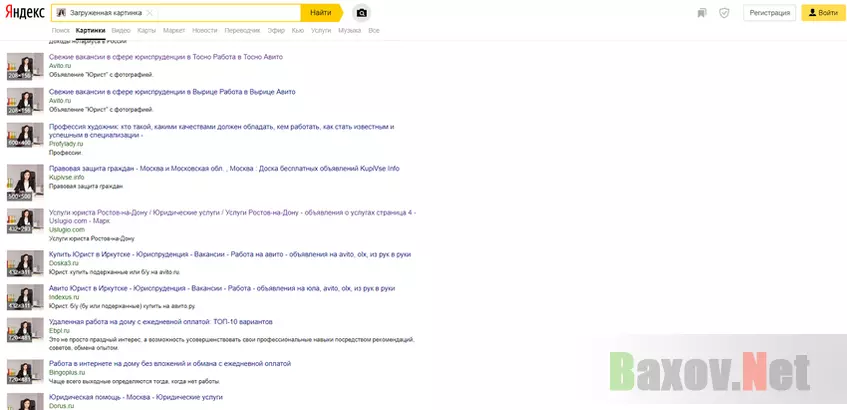Click the Dorus.ru domain link
Screen dimensions: 847x410
(x=62, y=406)
